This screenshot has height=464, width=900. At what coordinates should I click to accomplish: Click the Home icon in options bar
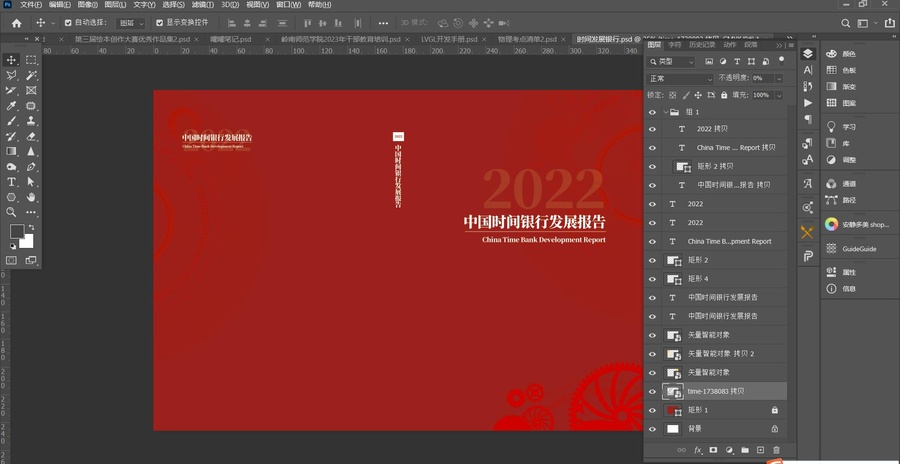17,23
